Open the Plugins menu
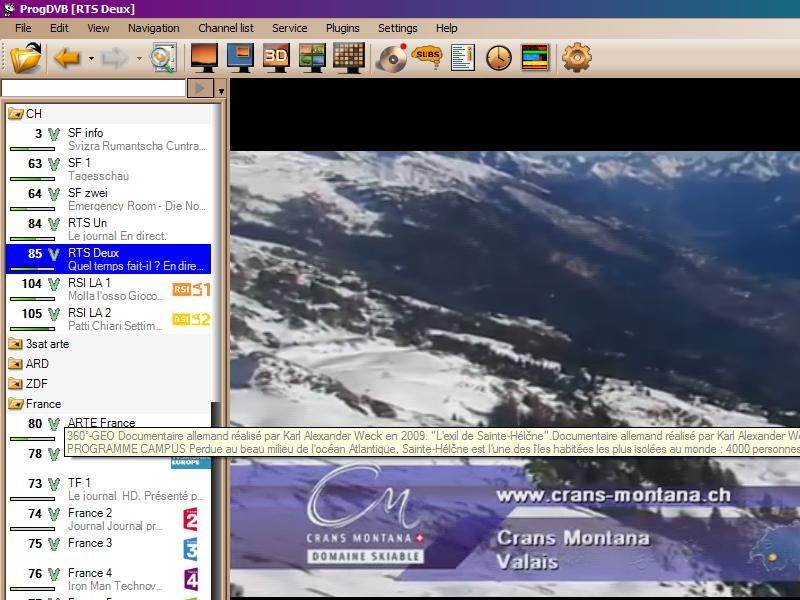This screenshot has width=800, height=600. click(x=343, y=28)
